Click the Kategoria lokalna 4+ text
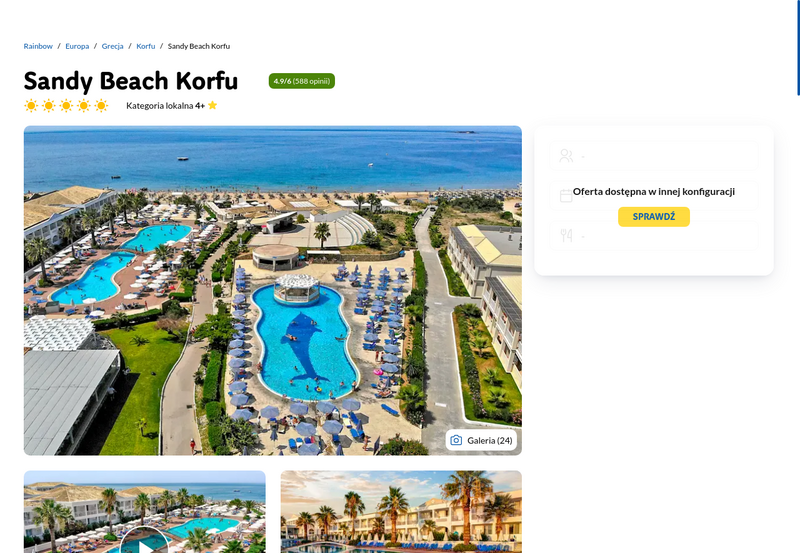Screen dimensions: 800x553 (x=165, y=106)
